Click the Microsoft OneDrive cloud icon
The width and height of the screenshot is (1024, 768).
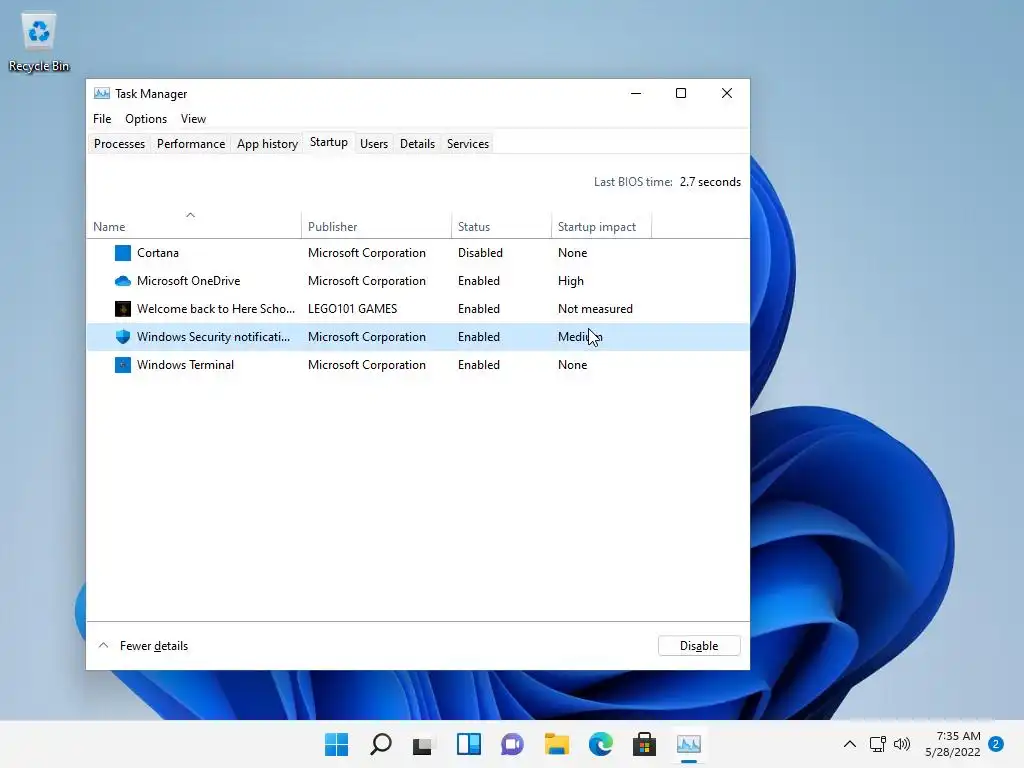click(123, 281)
